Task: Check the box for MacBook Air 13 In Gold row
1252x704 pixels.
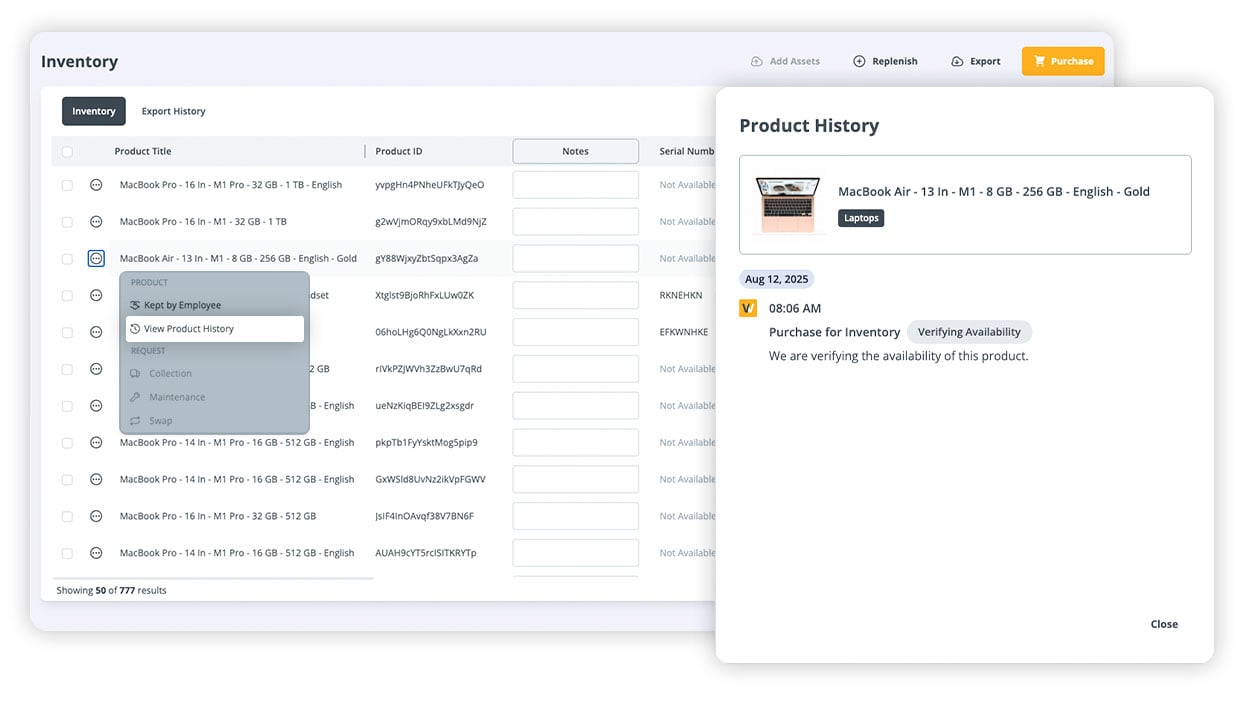Action: pos(67,259)
